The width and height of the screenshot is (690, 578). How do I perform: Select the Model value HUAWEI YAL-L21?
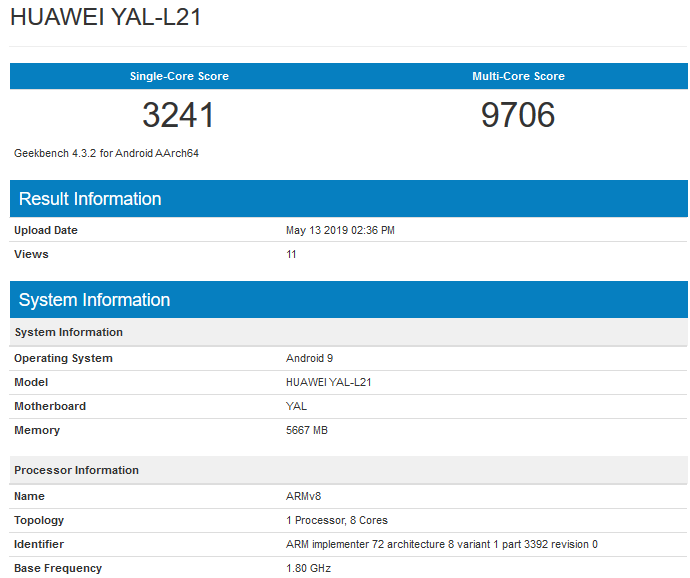(x=329, y=382)
